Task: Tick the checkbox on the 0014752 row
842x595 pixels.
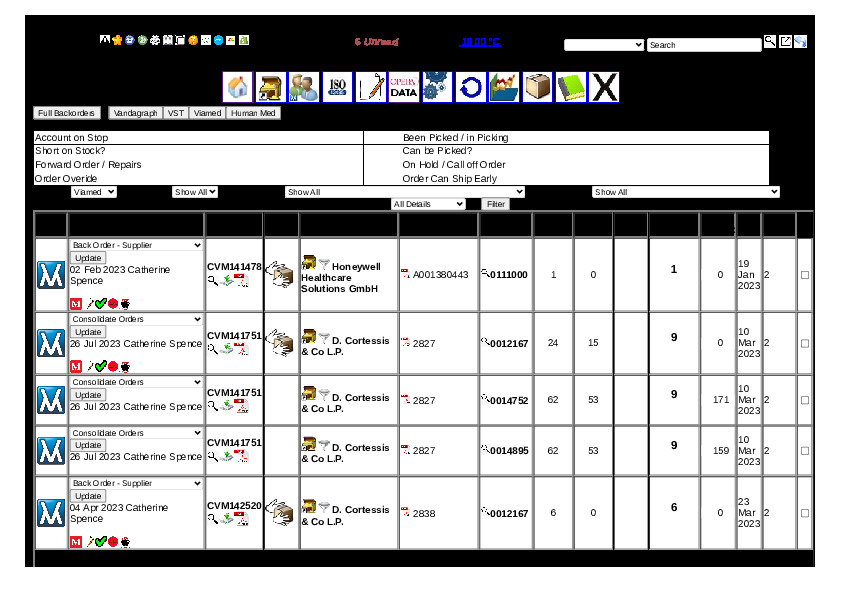Action: tap(805, 400)
